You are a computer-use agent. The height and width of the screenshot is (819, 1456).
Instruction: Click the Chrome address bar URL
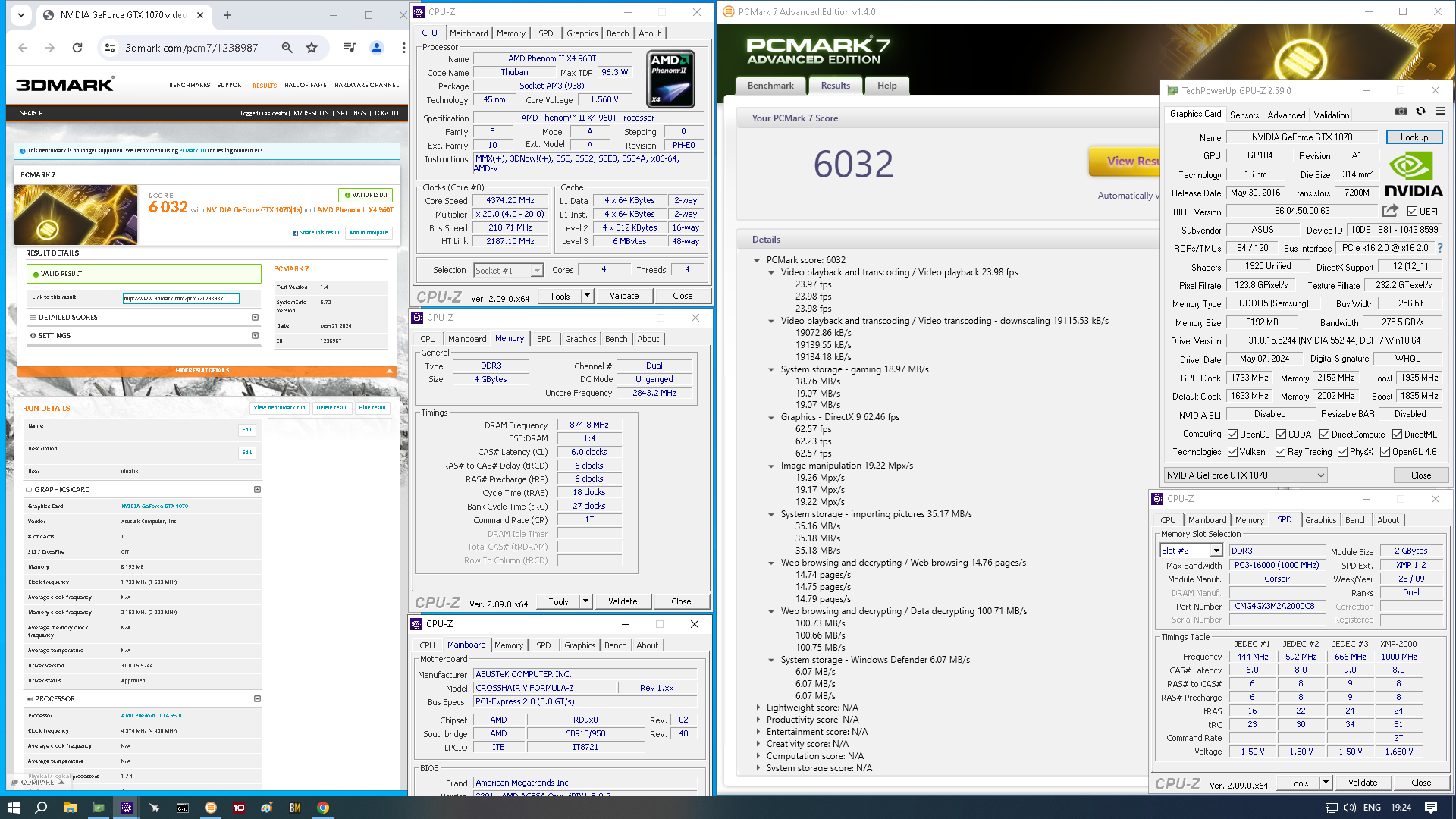(x=192, y=48)
